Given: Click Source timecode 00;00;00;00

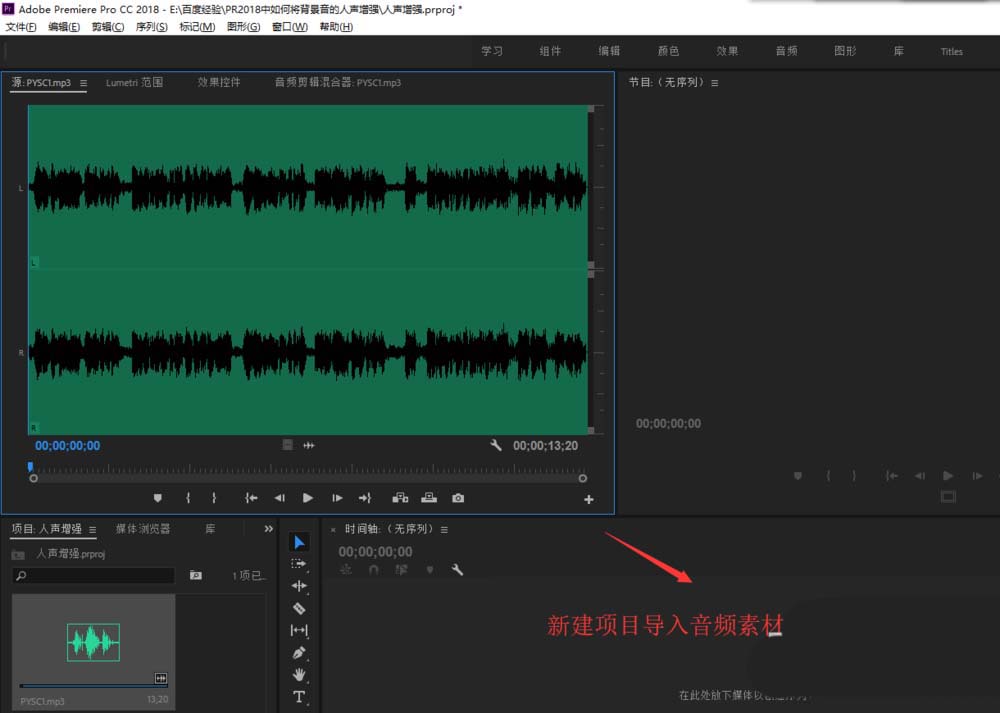Looking at the screenshot, I should tap(68, 446).
